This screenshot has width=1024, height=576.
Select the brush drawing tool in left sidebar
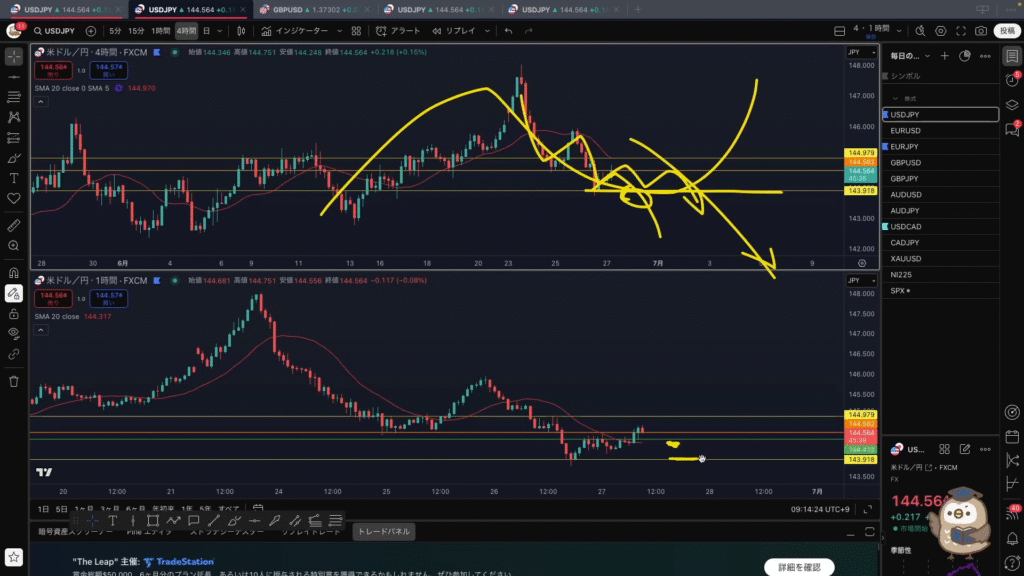[x=14, y=158]
